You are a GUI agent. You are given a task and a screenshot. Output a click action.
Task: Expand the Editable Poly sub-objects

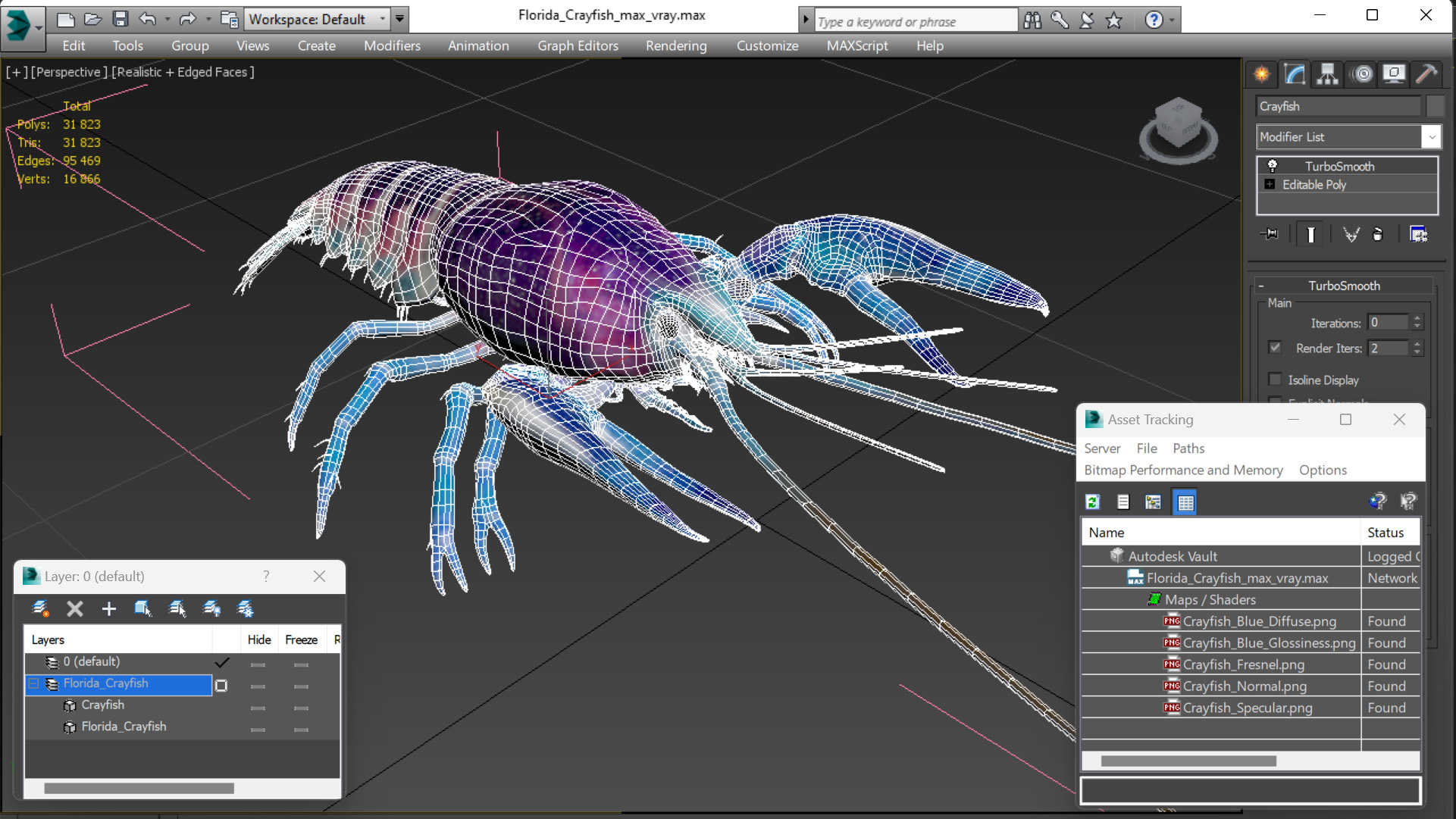(x=1270, y=184)
